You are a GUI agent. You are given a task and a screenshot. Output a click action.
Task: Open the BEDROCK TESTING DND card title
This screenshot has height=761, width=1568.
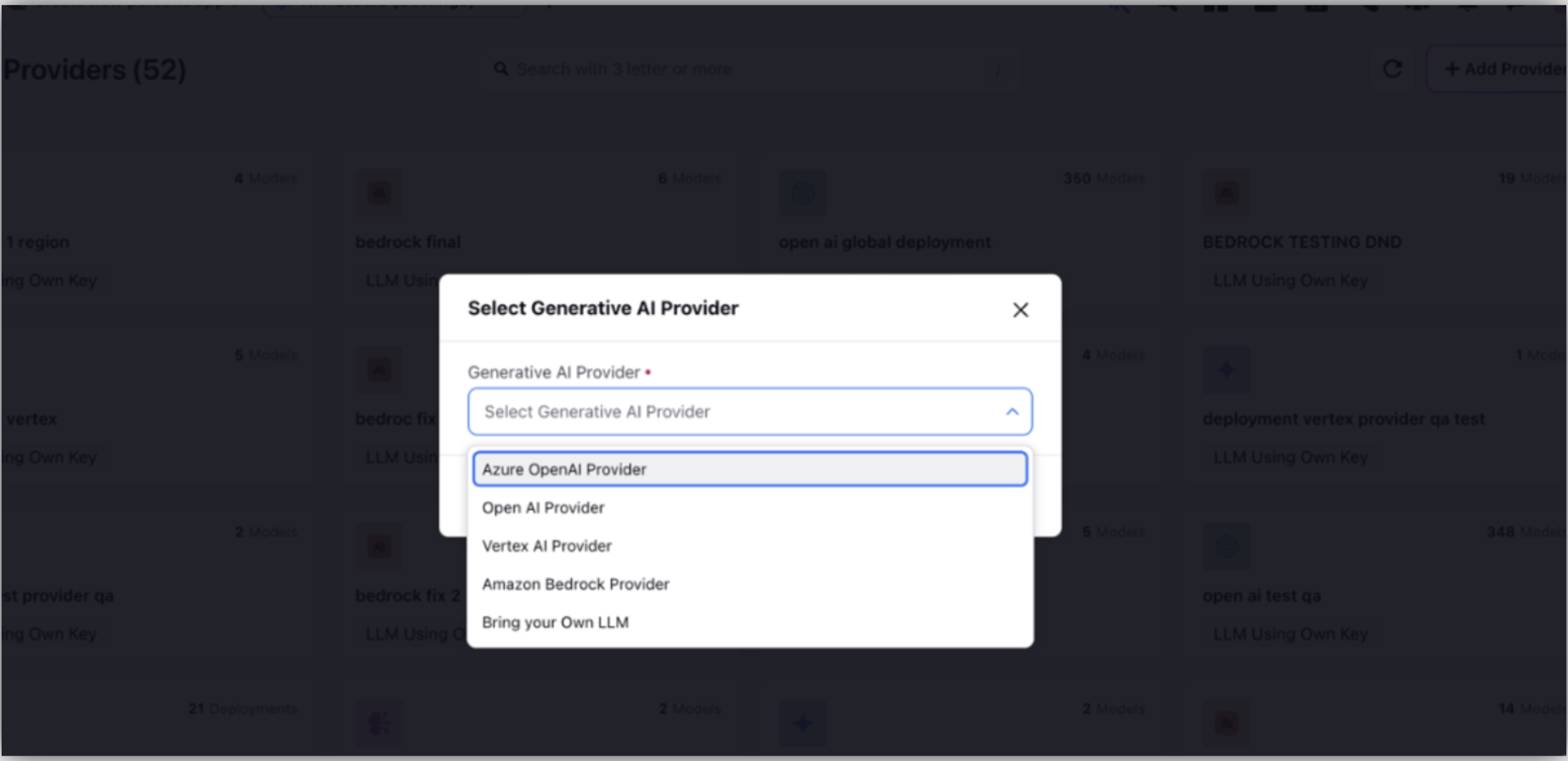pos(1302,242)
